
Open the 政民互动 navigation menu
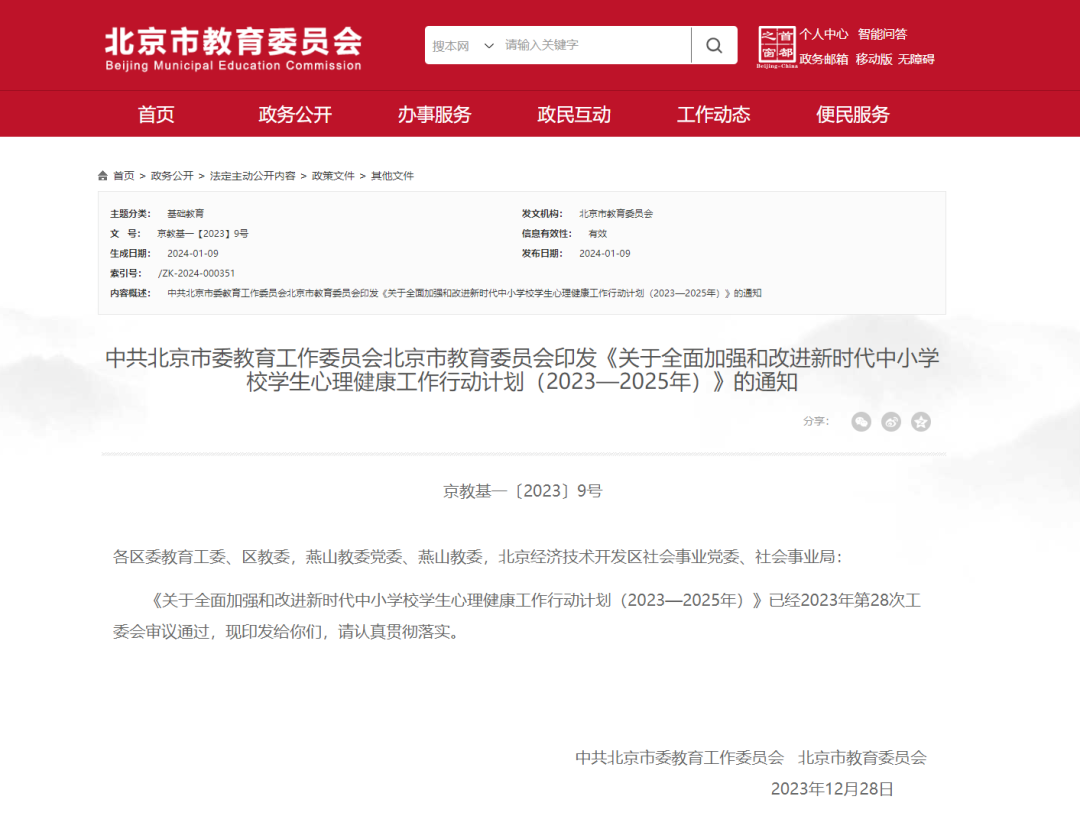(x=574, y=114)
